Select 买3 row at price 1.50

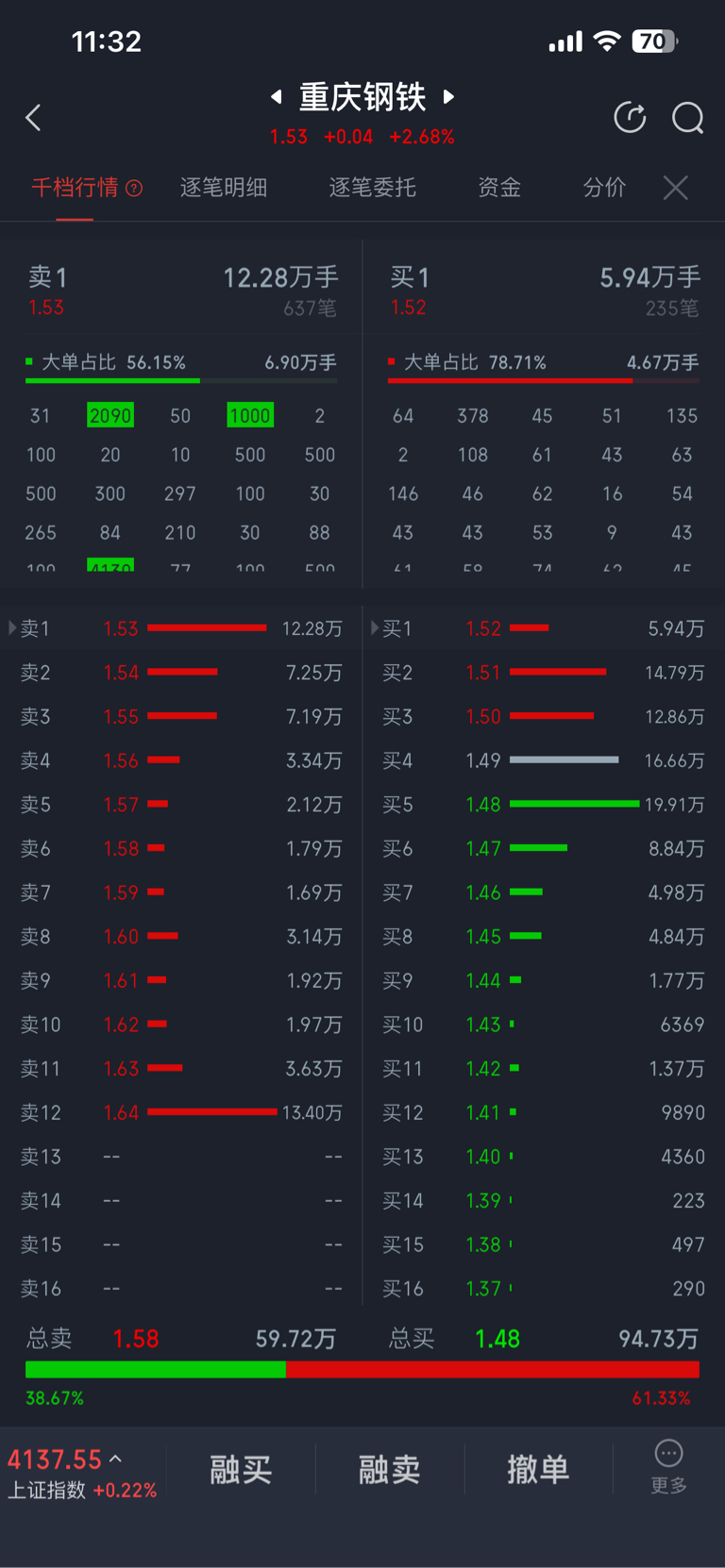click(x=544, y=716)
